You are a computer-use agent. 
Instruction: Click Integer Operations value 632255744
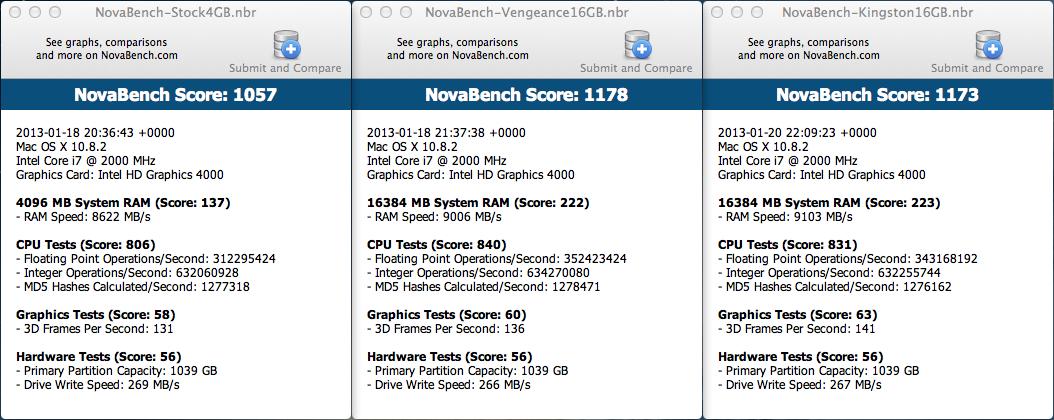pos(910,273)
